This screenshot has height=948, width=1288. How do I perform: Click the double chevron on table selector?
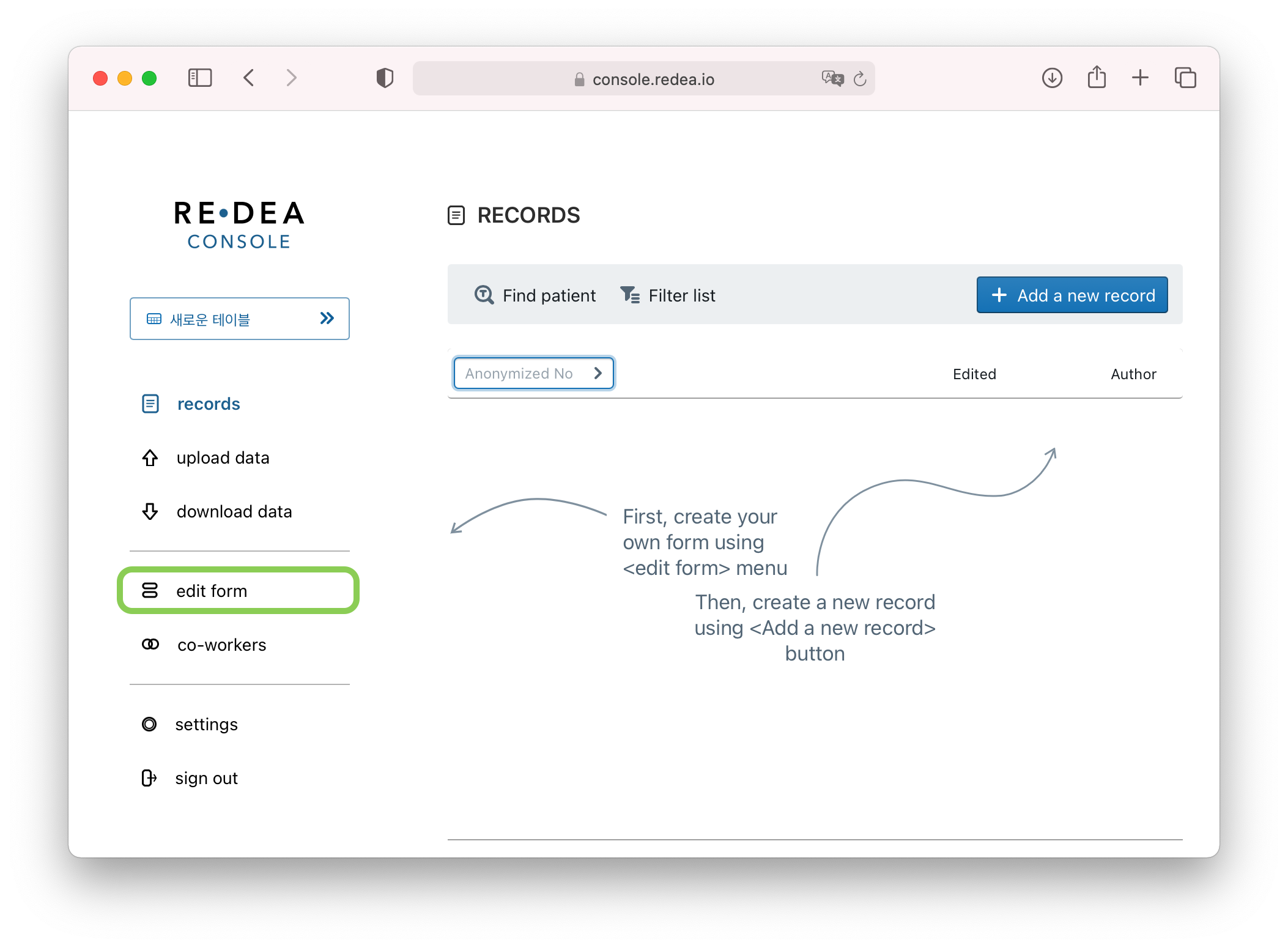327,318
